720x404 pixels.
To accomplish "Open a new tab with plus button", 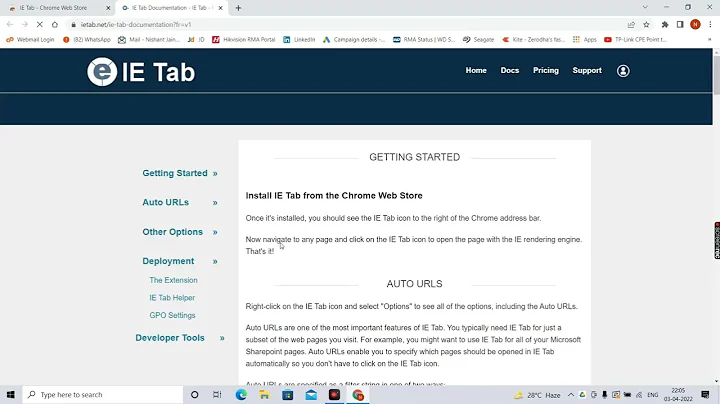I will pos(238,8).
